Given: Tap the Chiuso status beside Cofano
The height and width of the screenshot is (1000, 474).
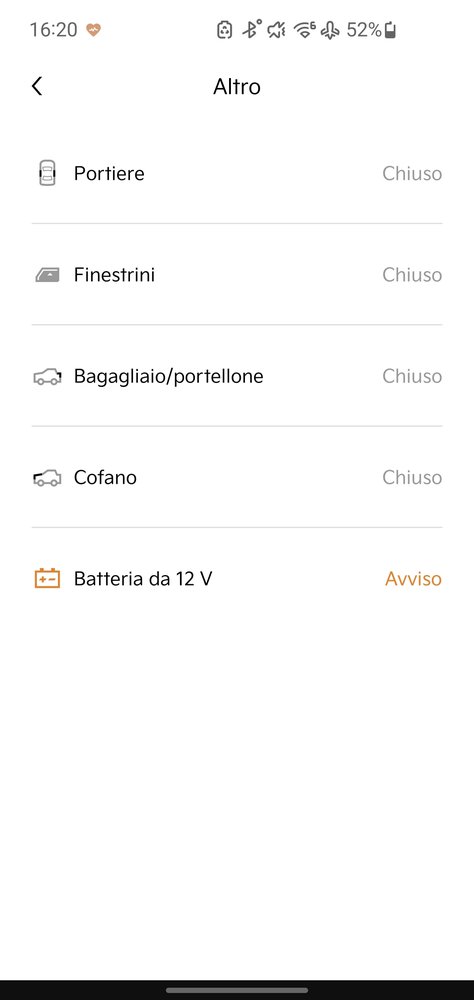Looking at the screenshot, I should coord(412,478).
